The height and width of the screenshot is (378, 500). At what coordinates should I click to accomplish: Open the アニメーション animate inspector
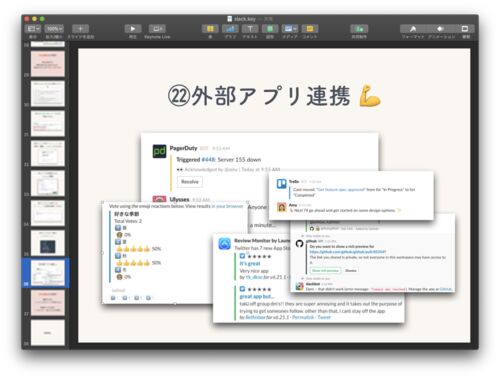(441, 29)
